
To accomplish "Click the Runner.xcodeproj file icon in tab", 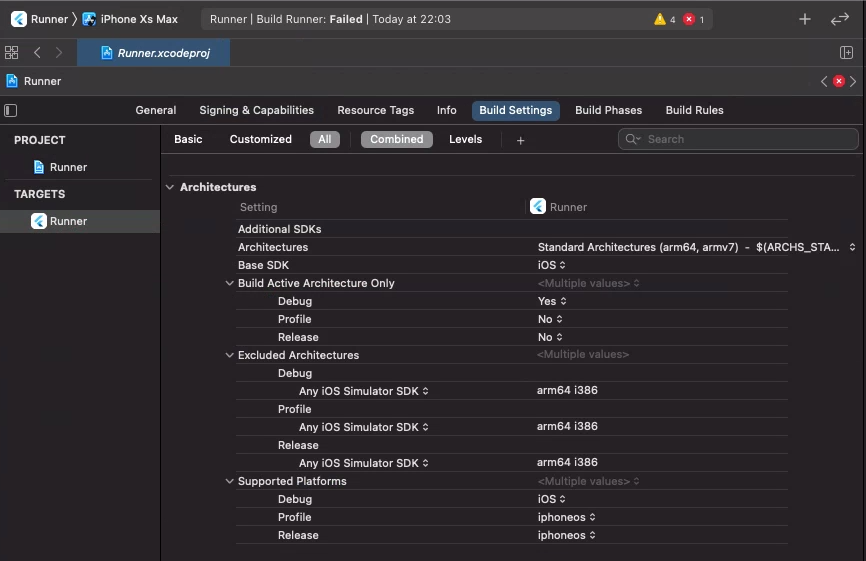I will pyautogui.click(x=107, y=53).
